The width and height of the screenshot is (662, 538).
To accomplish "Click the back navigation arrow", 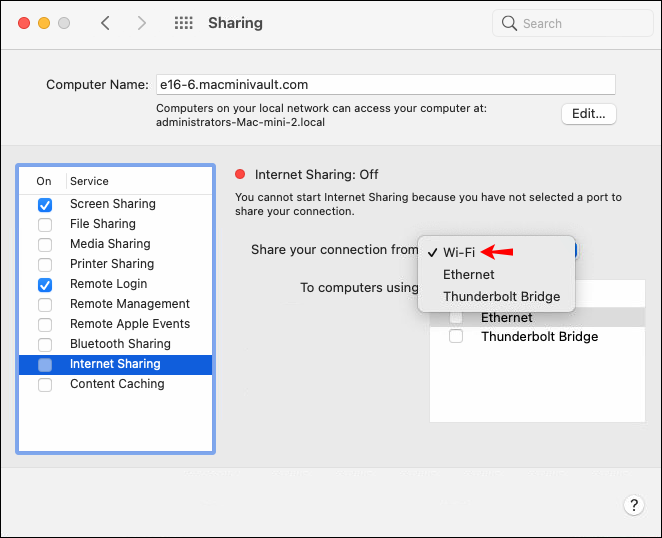I will (x=105, y=23).
